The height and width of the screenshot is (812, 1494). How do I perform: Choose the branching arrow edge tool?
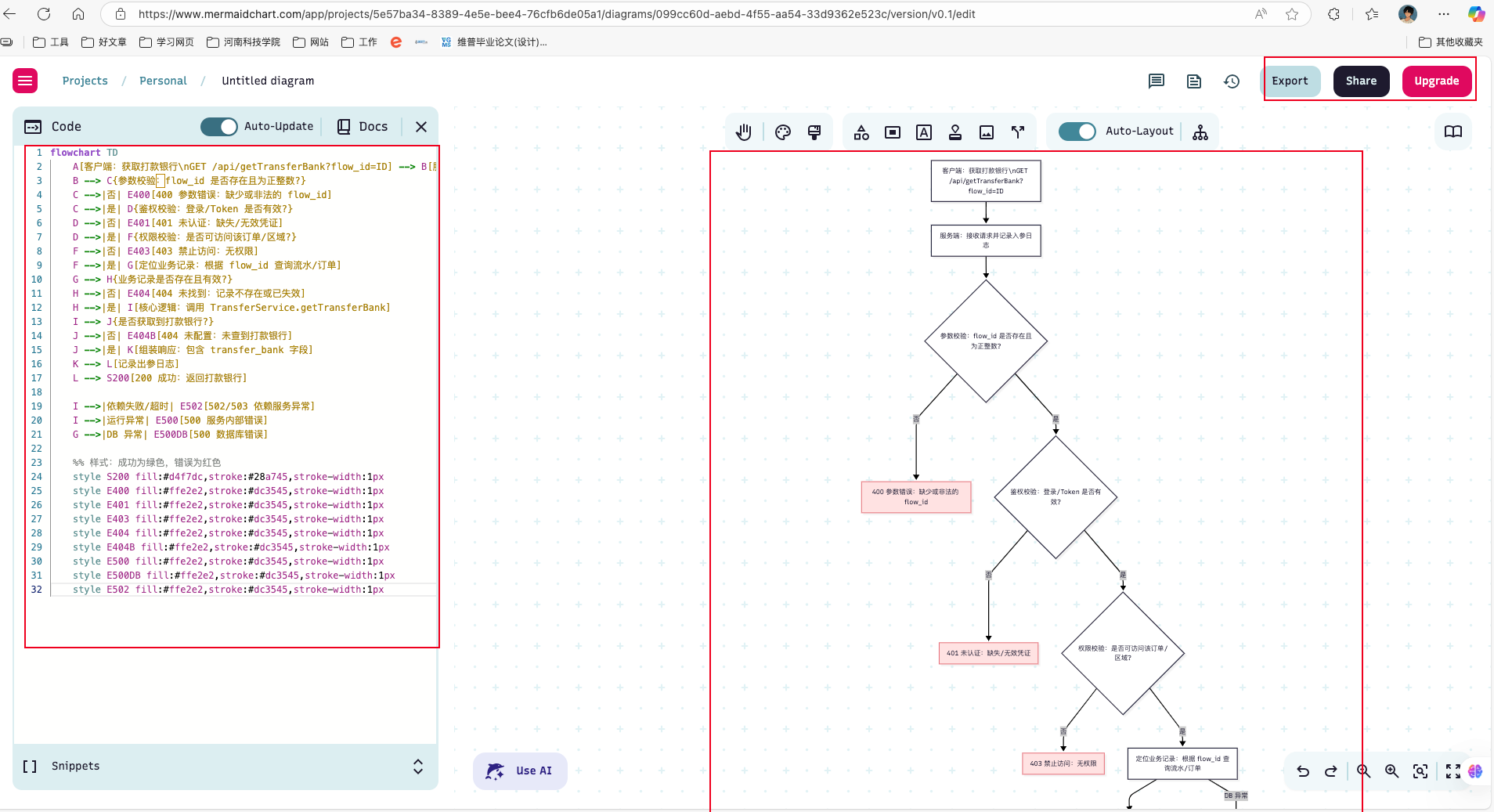click(1018, 132)
